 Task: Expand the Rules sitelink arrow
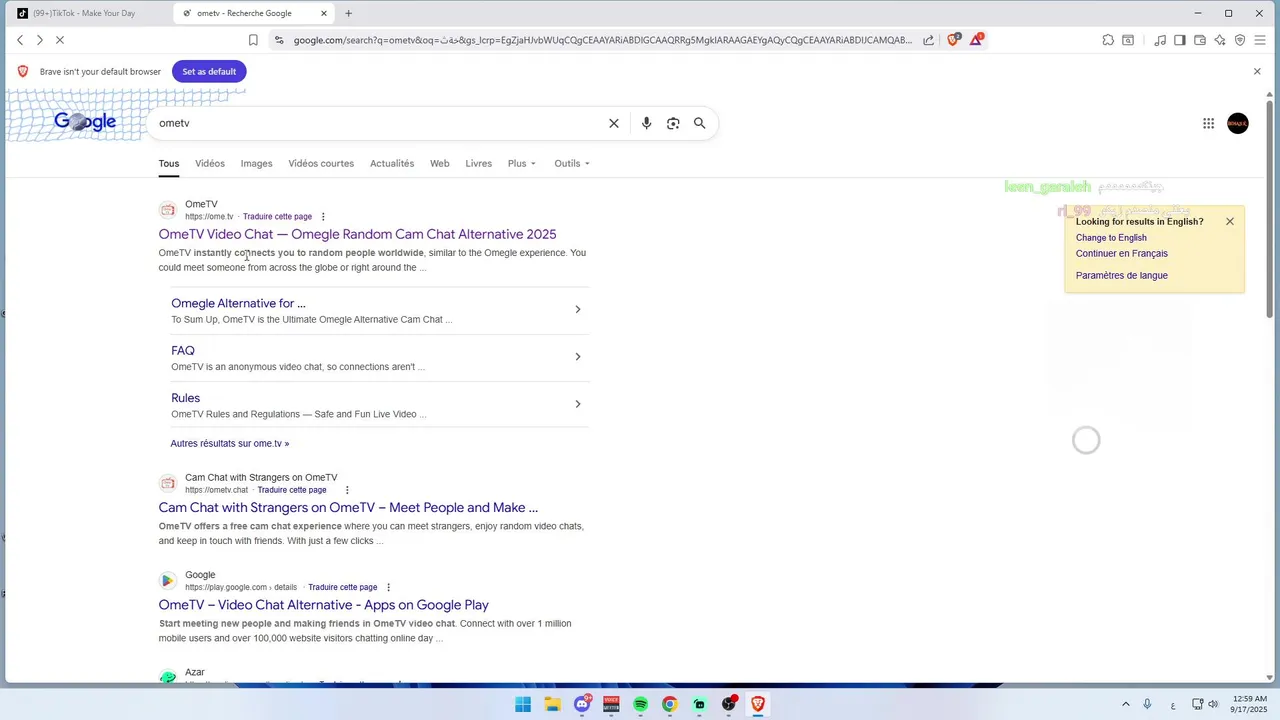click(577, 404)
